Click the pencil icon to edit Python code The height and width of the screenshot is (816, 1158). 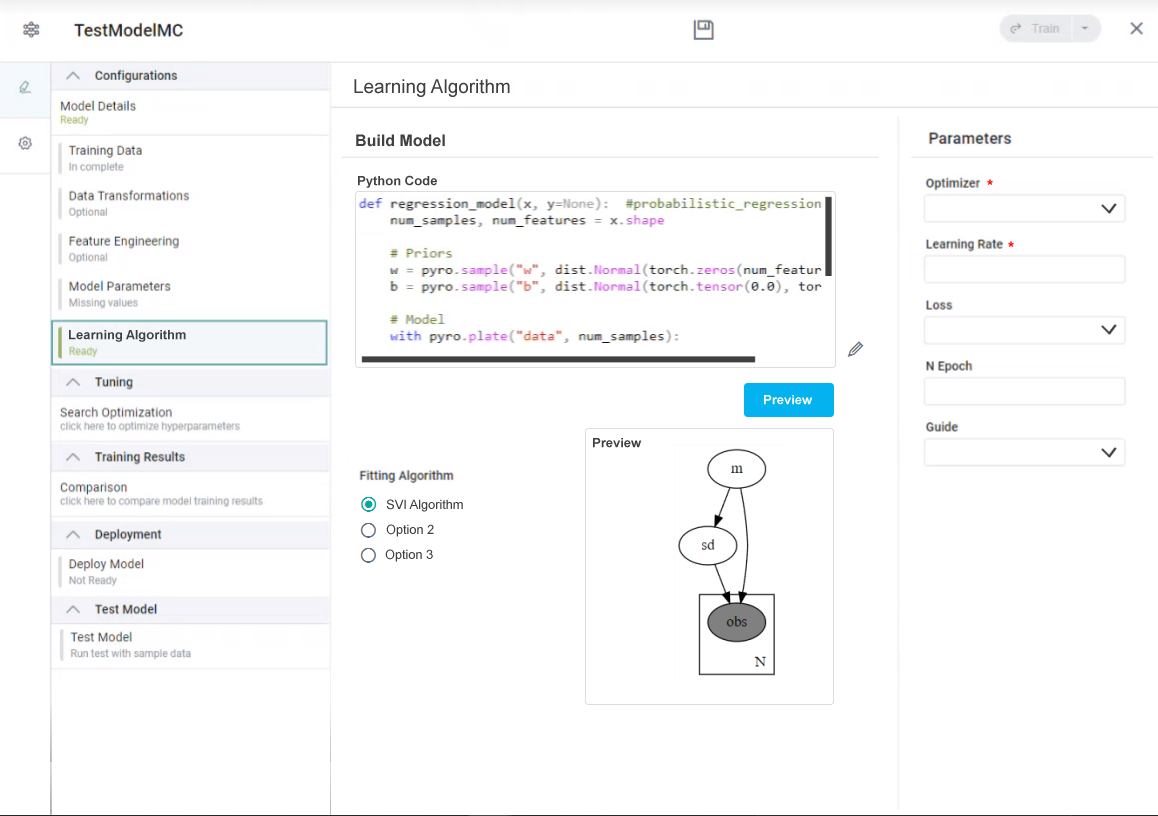pyautogui.click(x=855, y=349)
